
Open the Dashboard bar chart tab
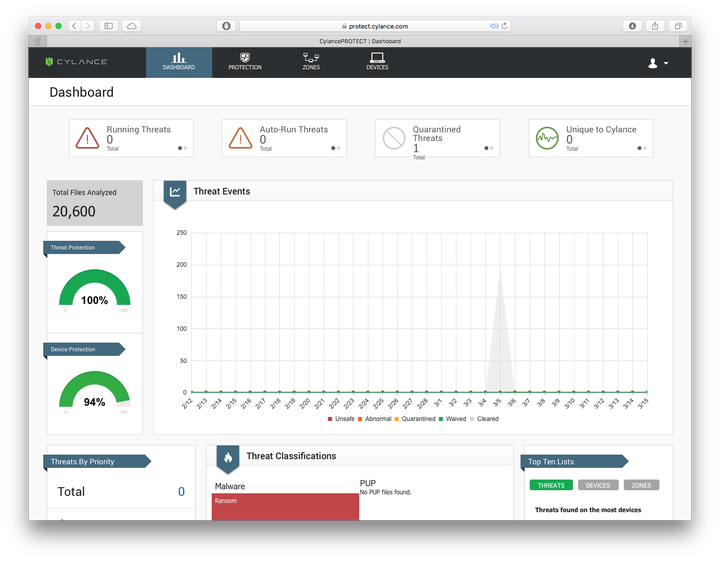[179, 62]
